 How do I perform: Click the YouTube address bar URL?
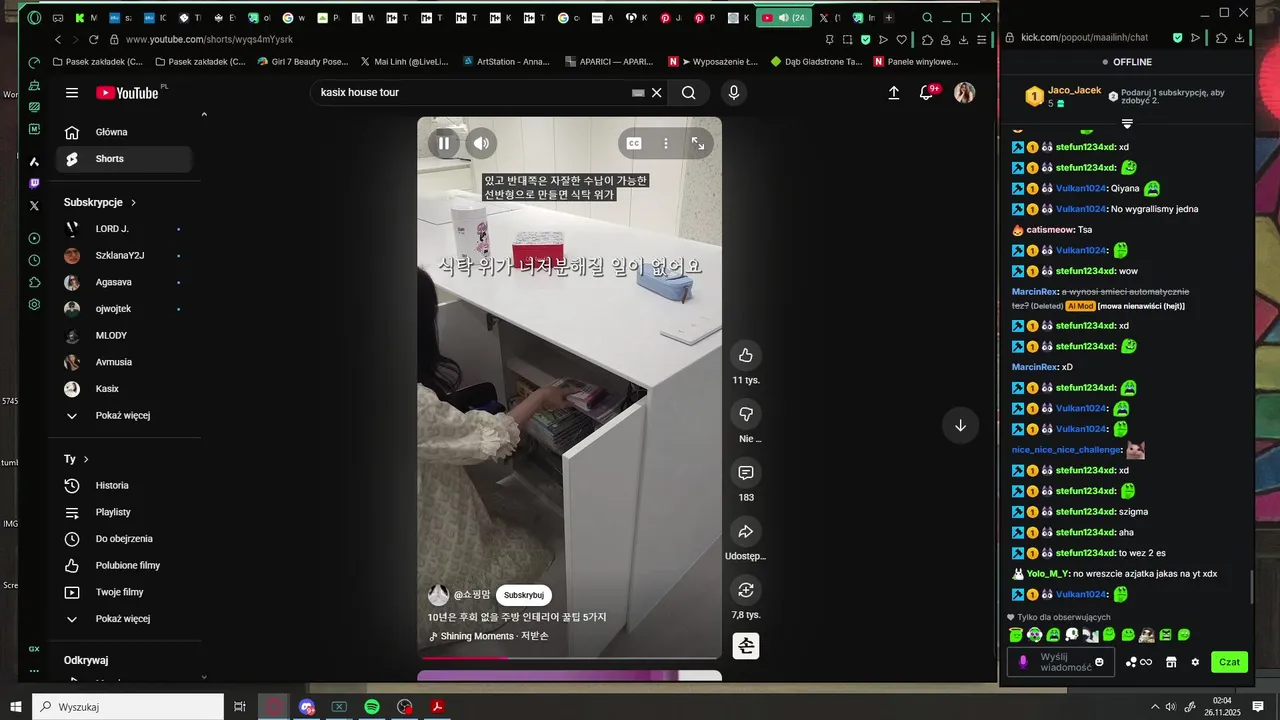coord(209,39)
